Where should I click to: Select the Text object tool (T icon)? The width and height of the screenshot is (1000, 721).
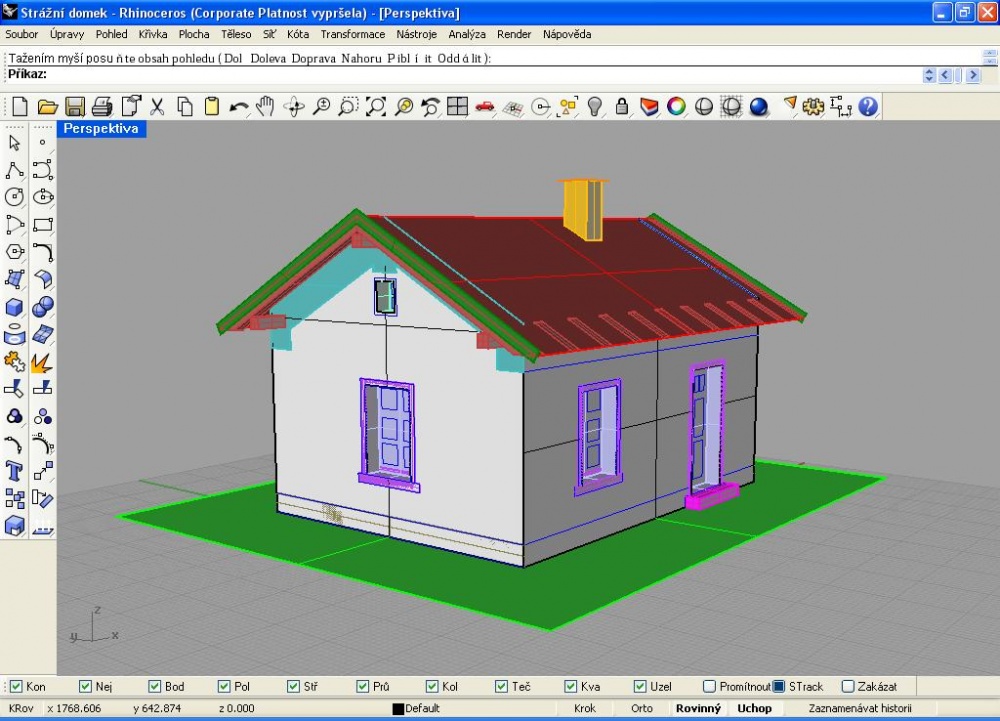[x=15, y=471]
